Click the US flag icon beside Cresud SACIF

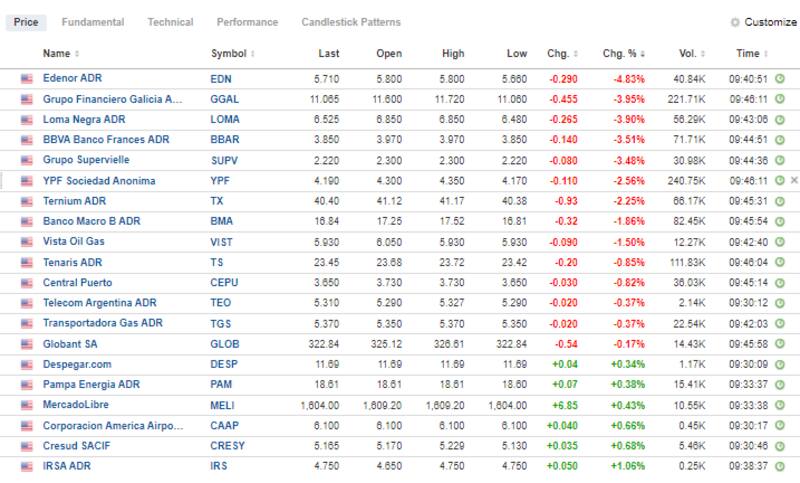[x=26, y=446]
